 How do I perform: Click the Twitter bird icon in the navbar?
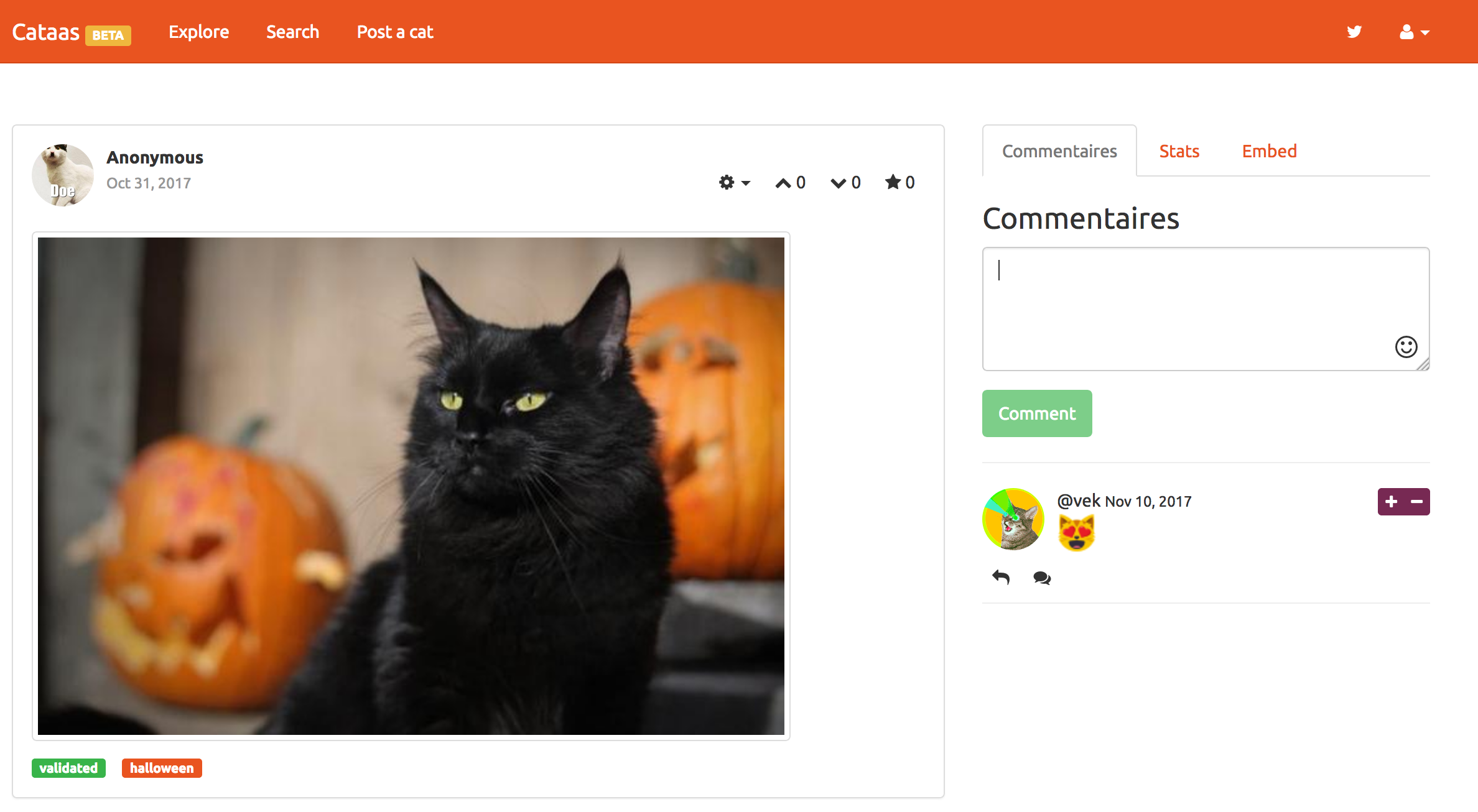click(1354, 32)
